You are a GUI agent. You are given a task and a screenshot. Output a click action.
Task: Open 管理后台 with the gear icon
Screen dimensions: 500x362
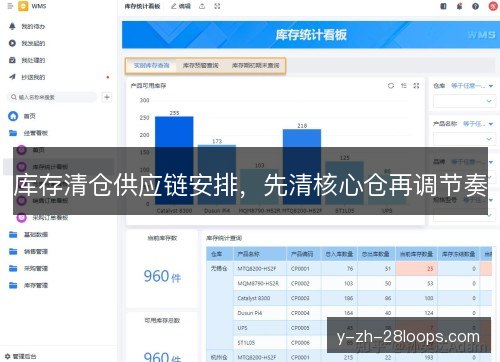pyautogui.click(x=21, y=356)
